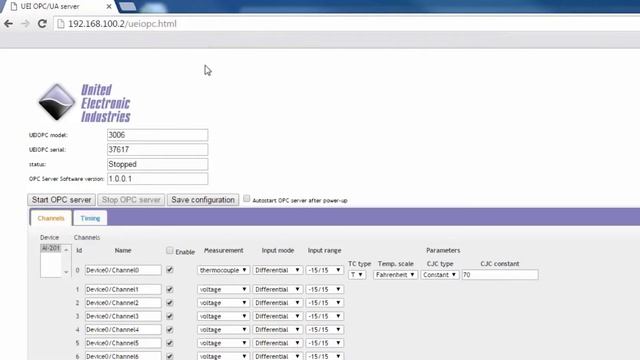Image resolution: width=640 pixels, height=360 pixels.
Task: Open the voltage measurement dropdown for Channel3
Action: tap(223, 316)
